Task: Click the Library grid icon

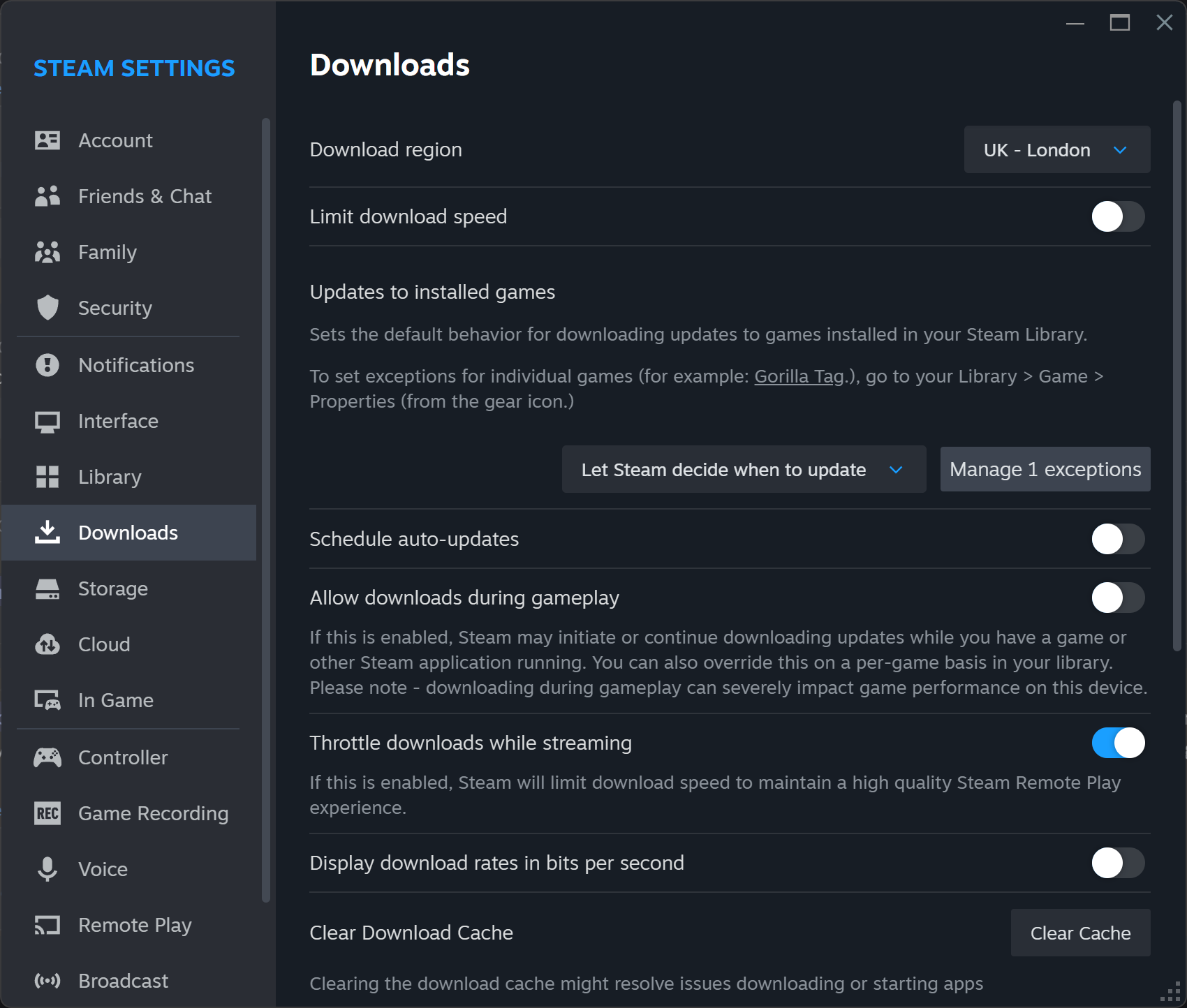Action: (x=47, y=477)
